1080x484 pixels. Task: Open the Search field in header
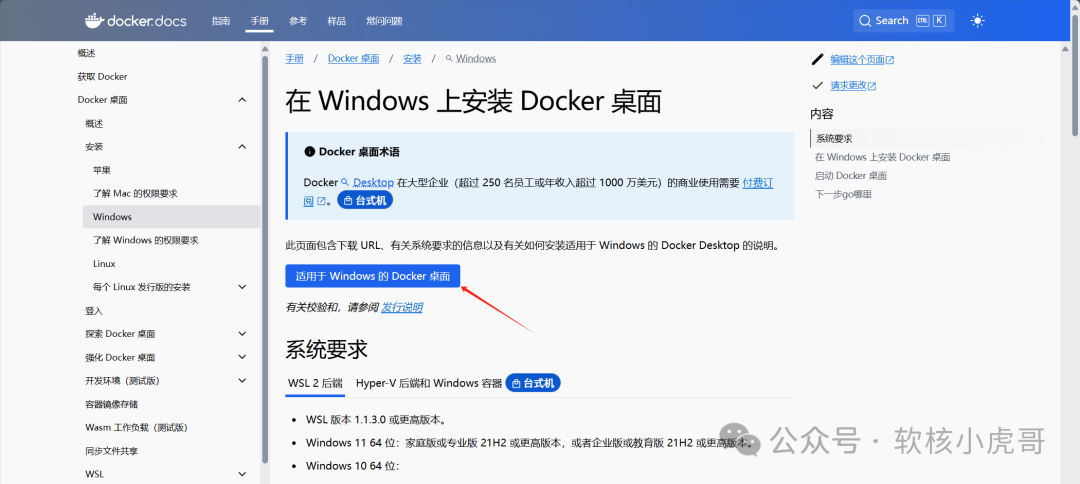point(904,21)
